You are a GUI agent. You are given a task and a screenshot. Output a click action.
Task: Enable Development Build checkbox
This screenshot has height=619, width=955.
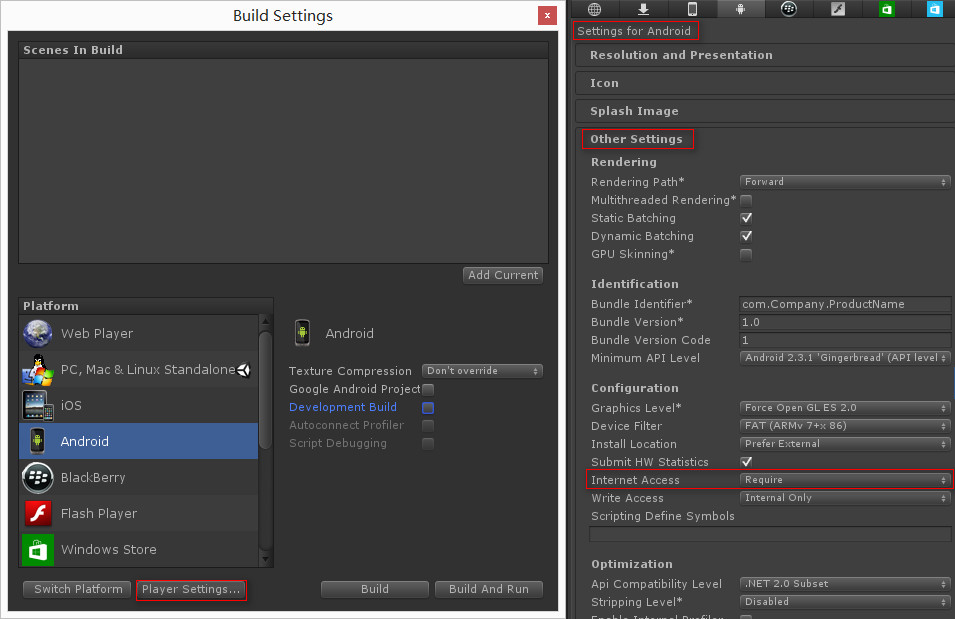(428, 408)
